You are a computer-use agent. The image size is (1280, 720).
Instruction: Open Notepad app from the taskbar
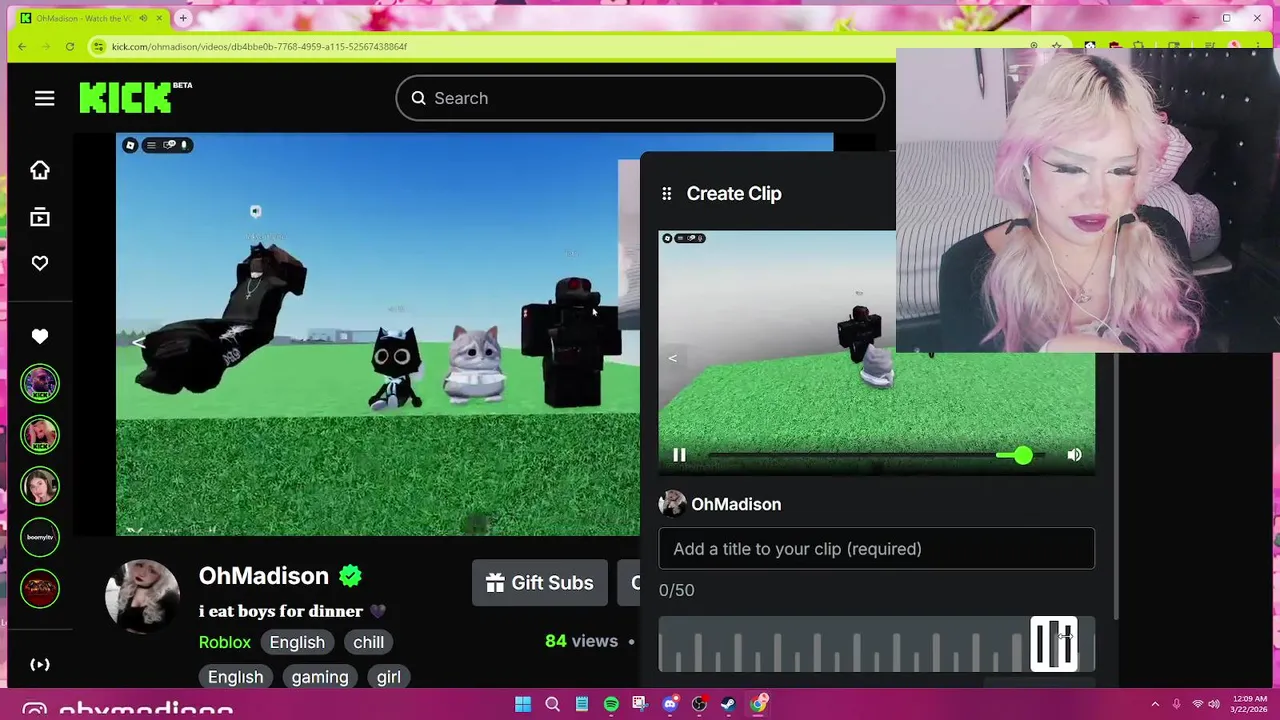tap(581, 704)
